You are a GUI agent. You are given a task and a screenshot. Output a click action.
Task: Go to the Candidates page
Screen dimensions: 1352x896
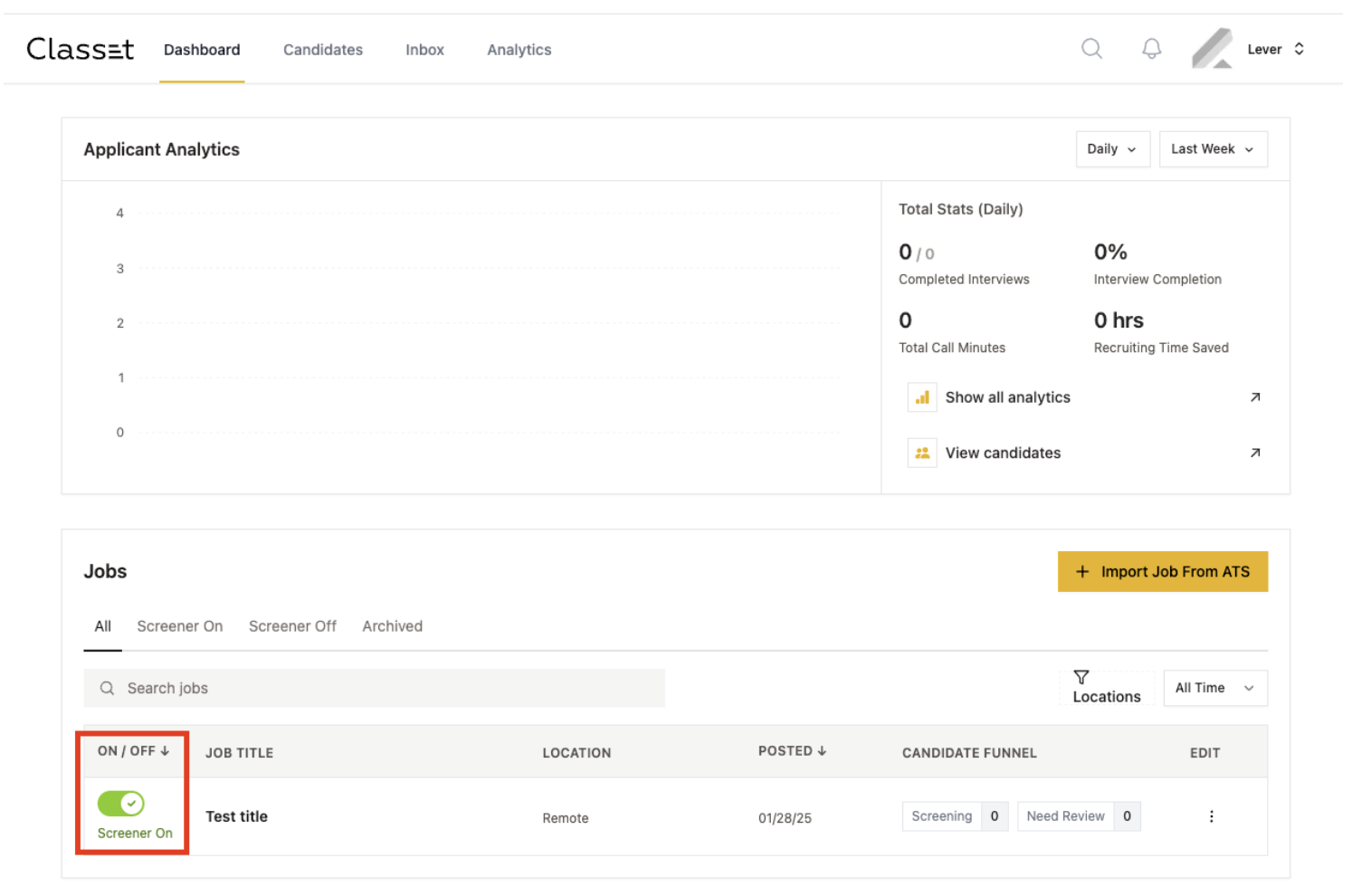[322, 50]
